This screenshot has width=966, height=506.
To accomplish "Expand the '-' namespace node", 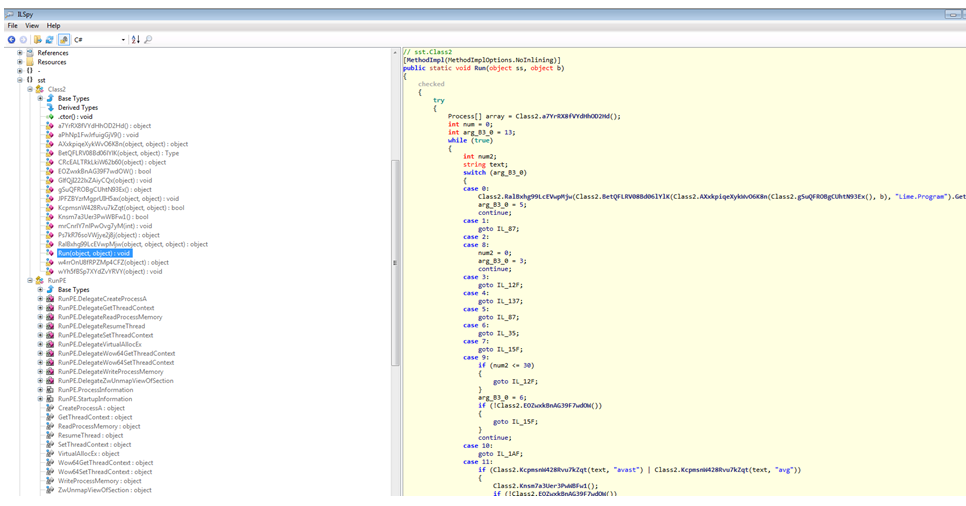I will pos(20,71).
